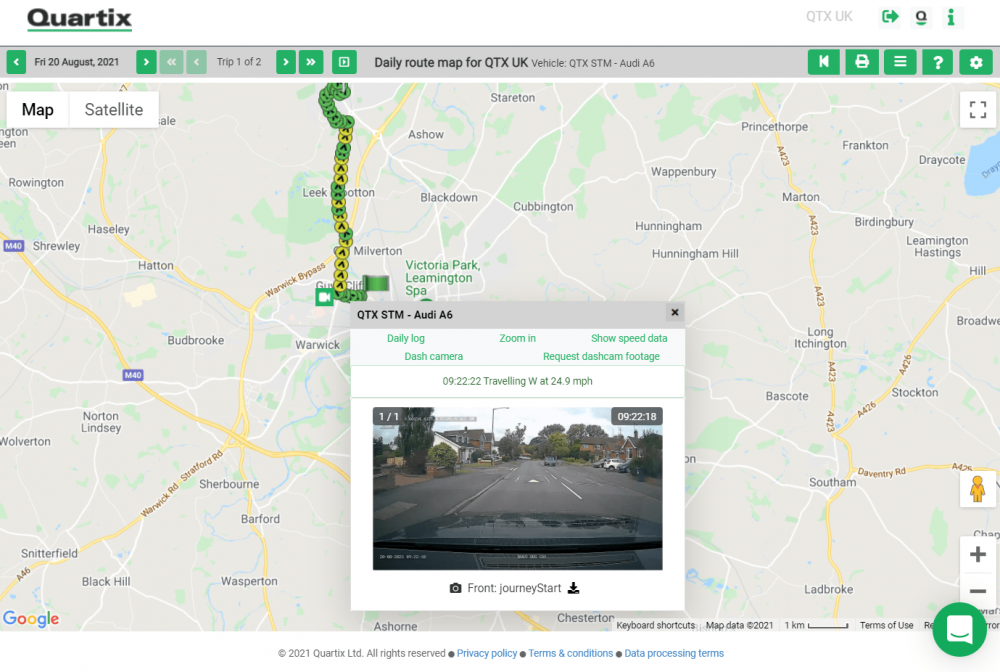
Task: Print the daily route map
Action: tap(862, 62)
